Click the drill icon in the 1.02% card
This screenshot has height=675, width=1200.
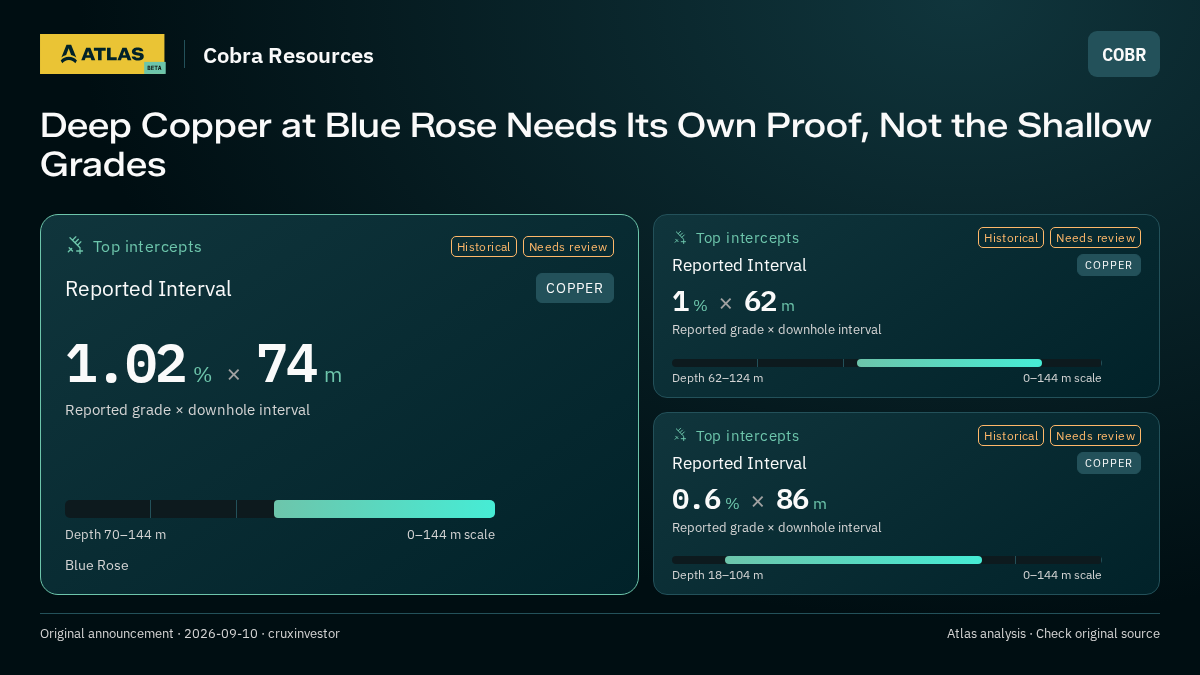[x=75, y=245]
